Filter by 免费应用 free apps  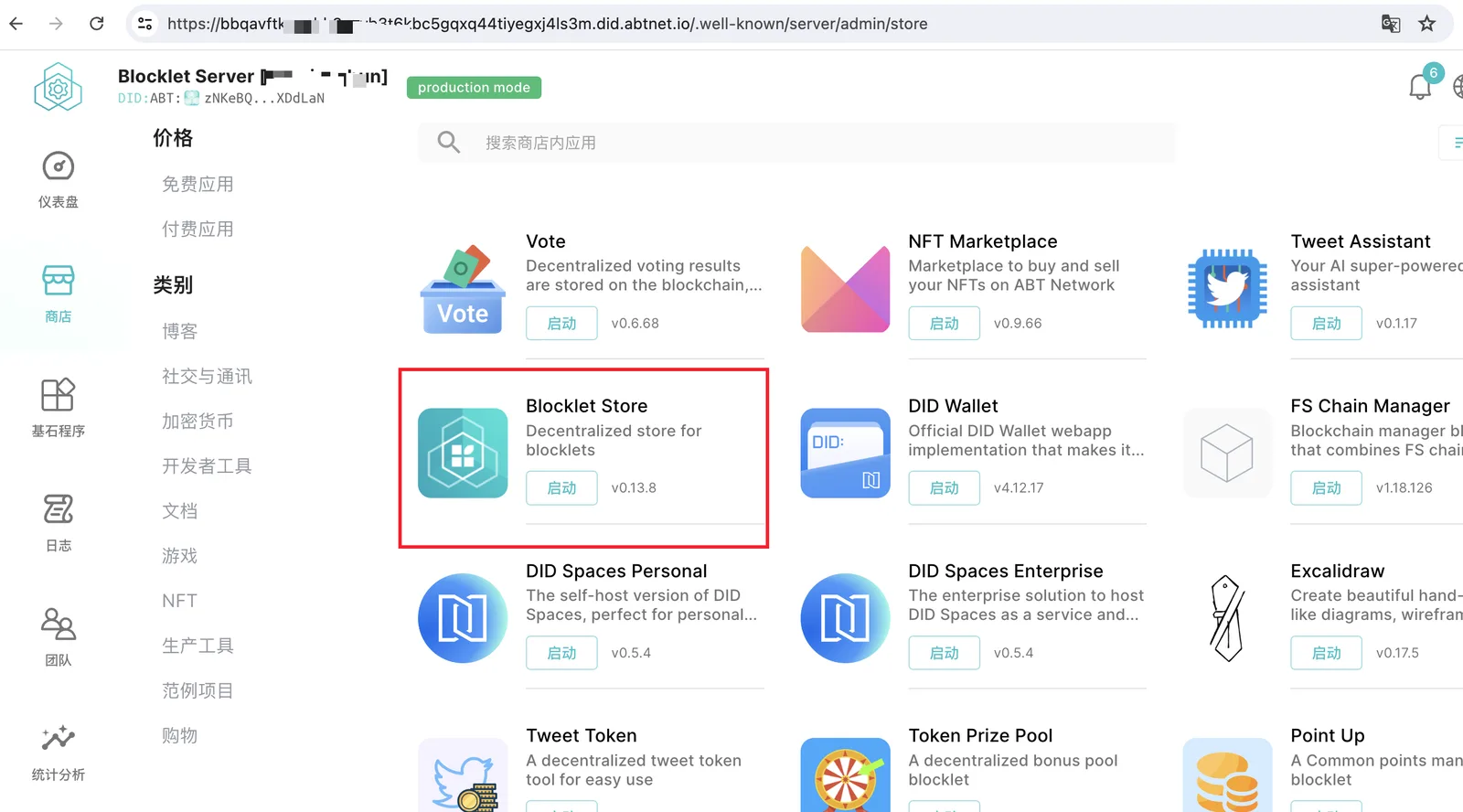198,185
